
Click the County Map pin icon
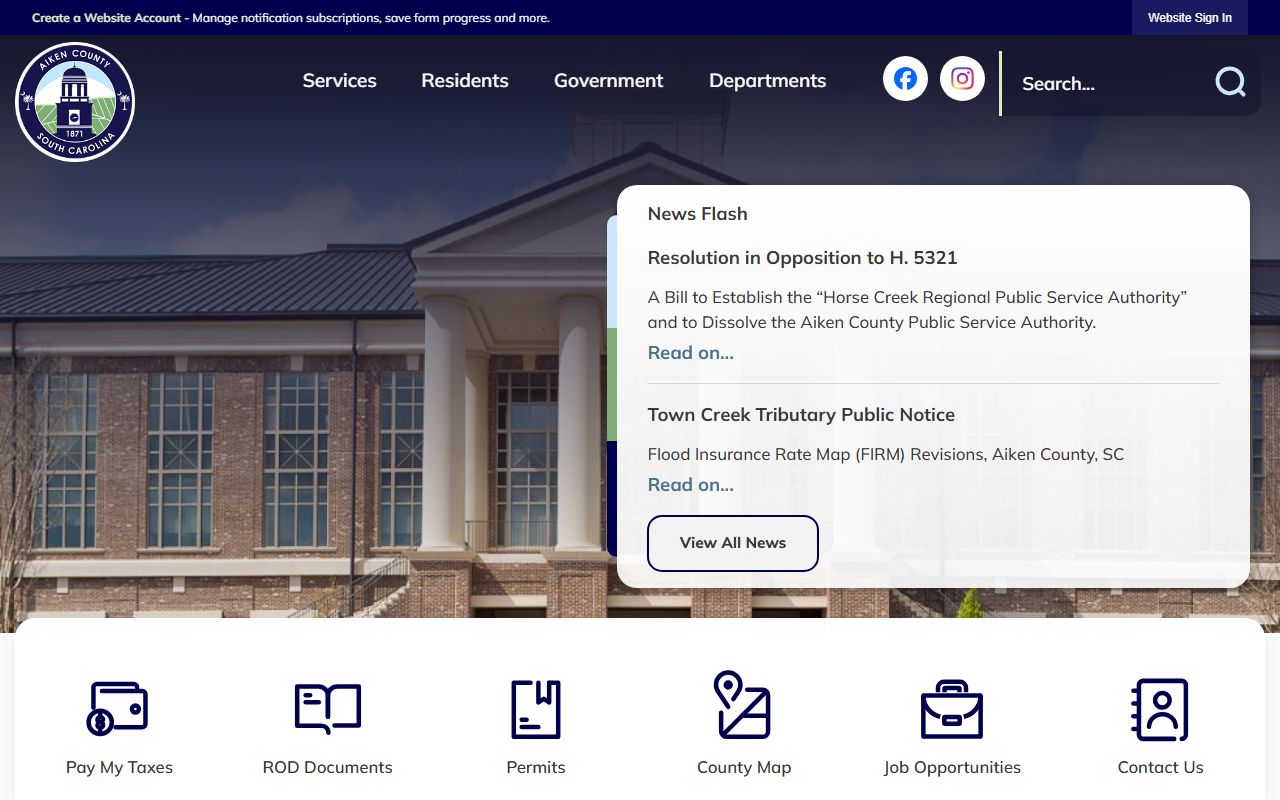click(742, 704)
